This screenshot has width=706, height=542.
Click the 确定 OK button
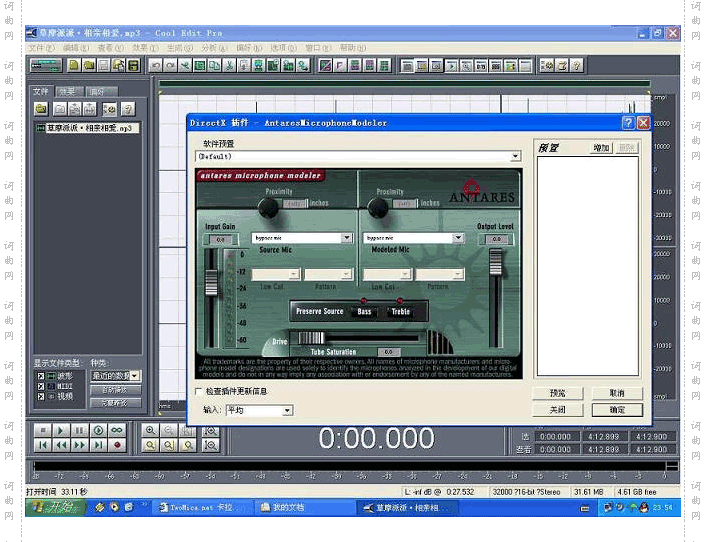617,410
